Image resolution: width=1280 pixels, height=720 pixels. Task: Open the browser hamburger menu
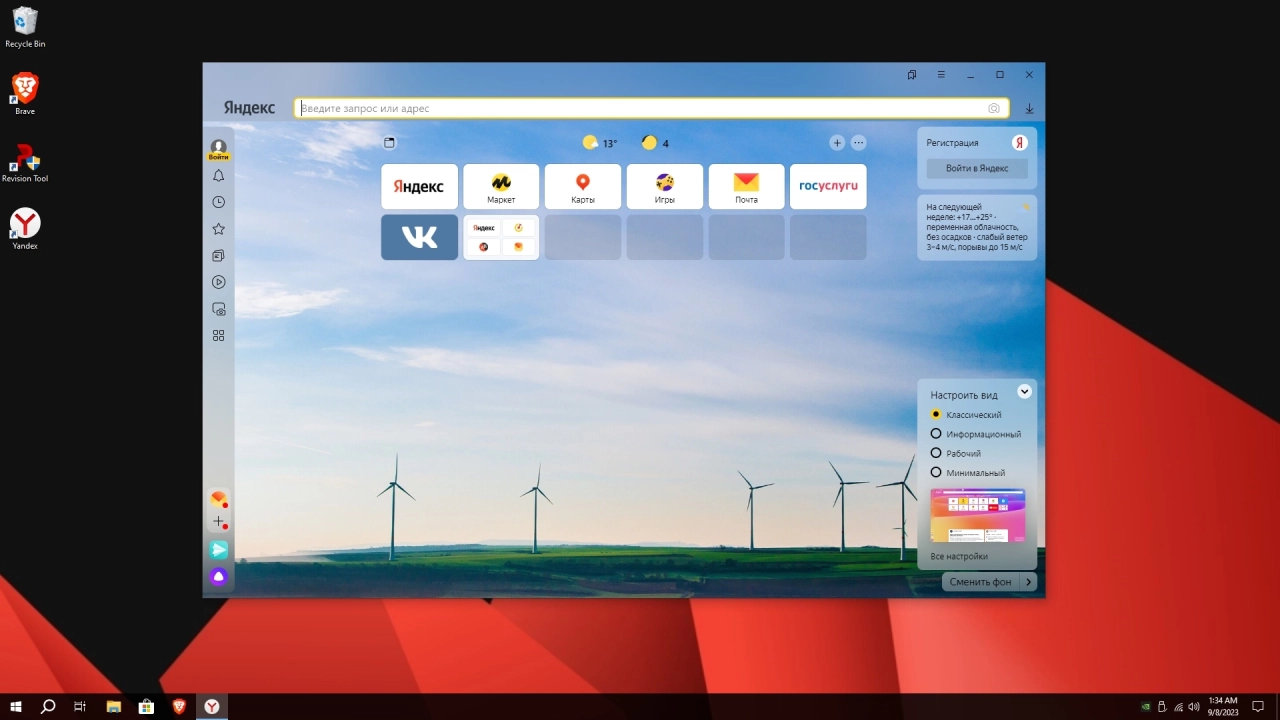coord(941,75)
